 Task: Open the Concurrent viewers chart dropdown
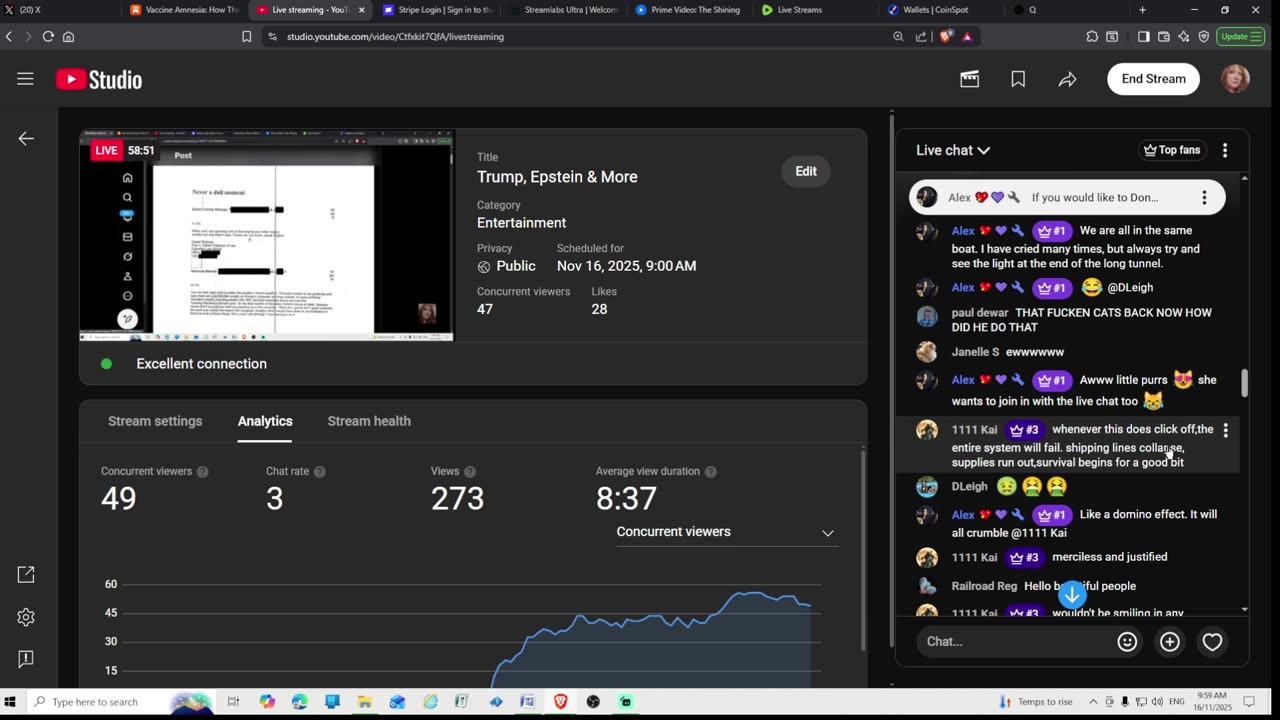click(x=725, y=532)
